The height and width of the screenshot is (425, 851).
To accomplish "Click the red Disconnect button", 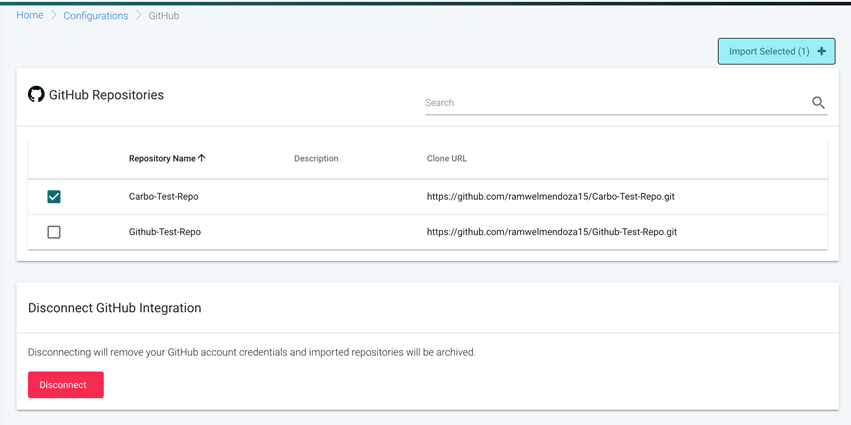I will click(x=66, y=385).
